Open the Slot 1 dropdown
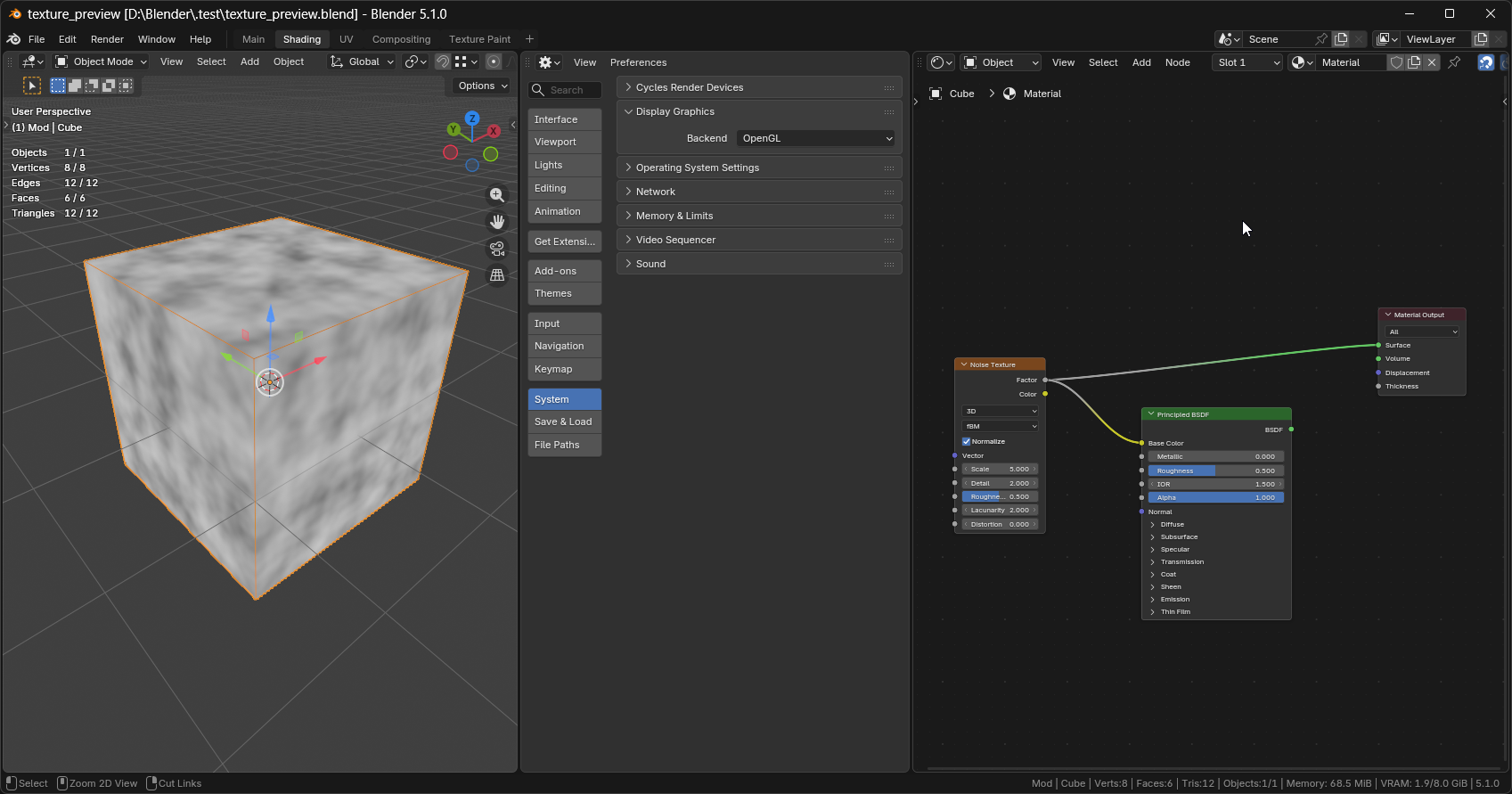The height and width of the screenshot is (794, 1512). pos(1247,62)
